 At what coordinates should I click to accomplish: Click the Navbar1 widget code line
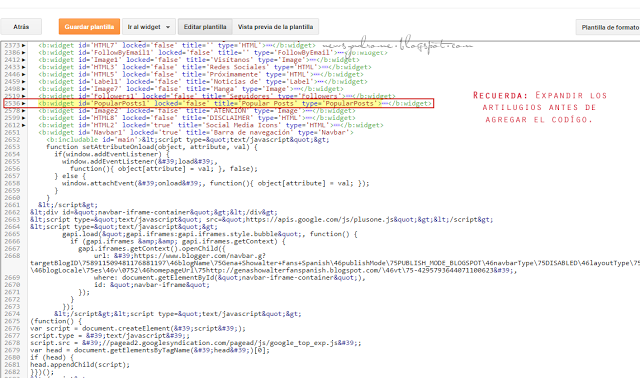(x=196, y=133)
